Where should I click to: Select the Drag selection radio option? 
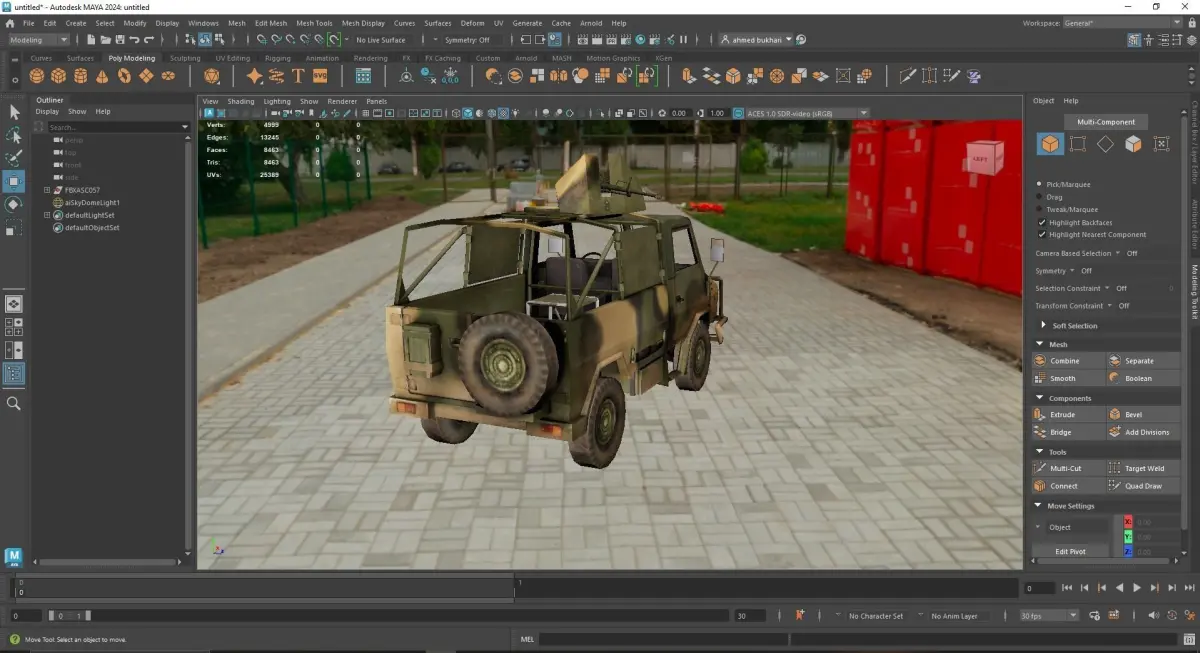point(1041,197)
